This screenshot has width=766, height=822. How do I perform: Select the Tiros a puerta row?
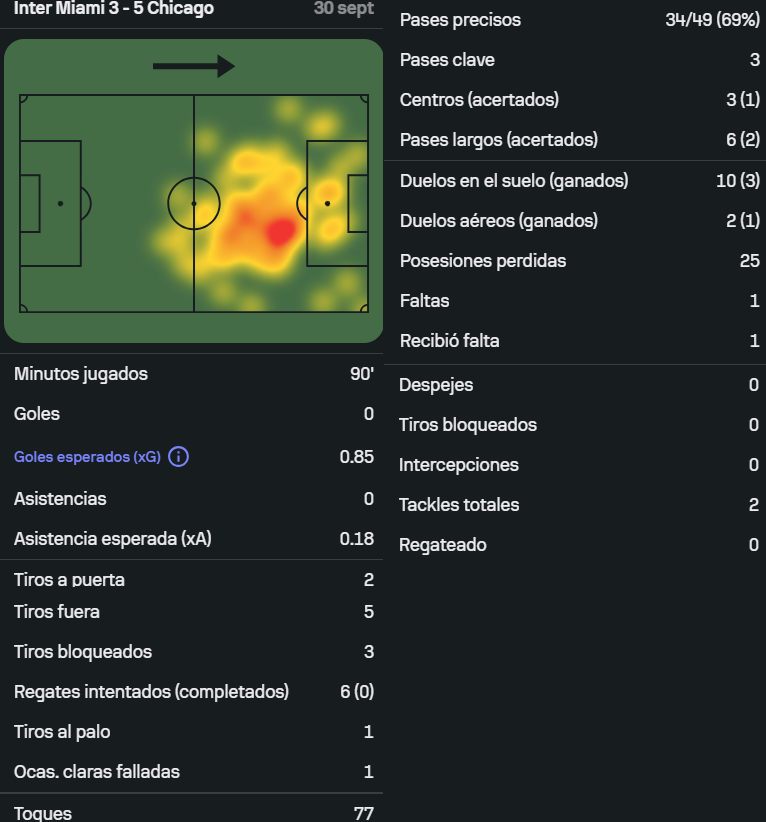(x=193, y=579)
